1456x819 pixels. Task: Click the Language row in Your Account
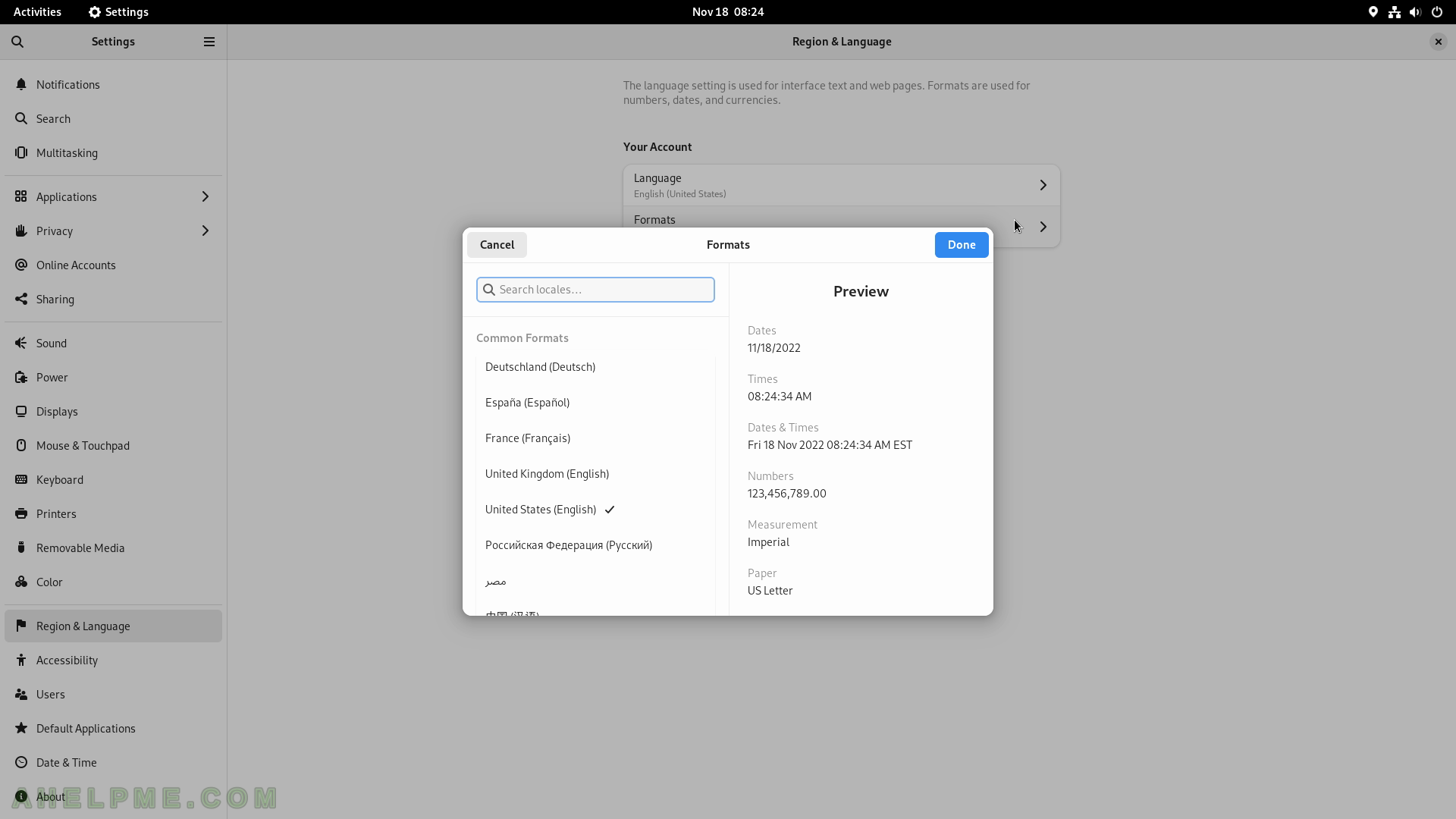(842, 185)
